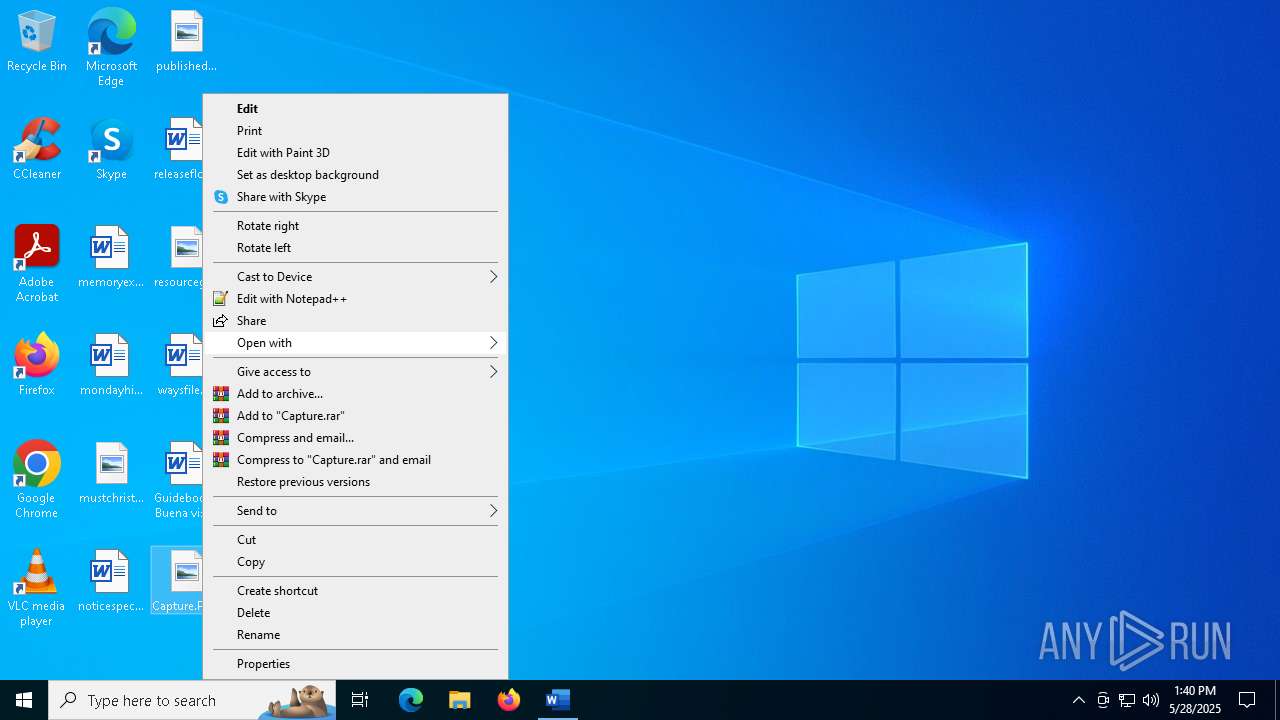Choose Rotate left
The image size is (1280, 720).
(355, 248)
